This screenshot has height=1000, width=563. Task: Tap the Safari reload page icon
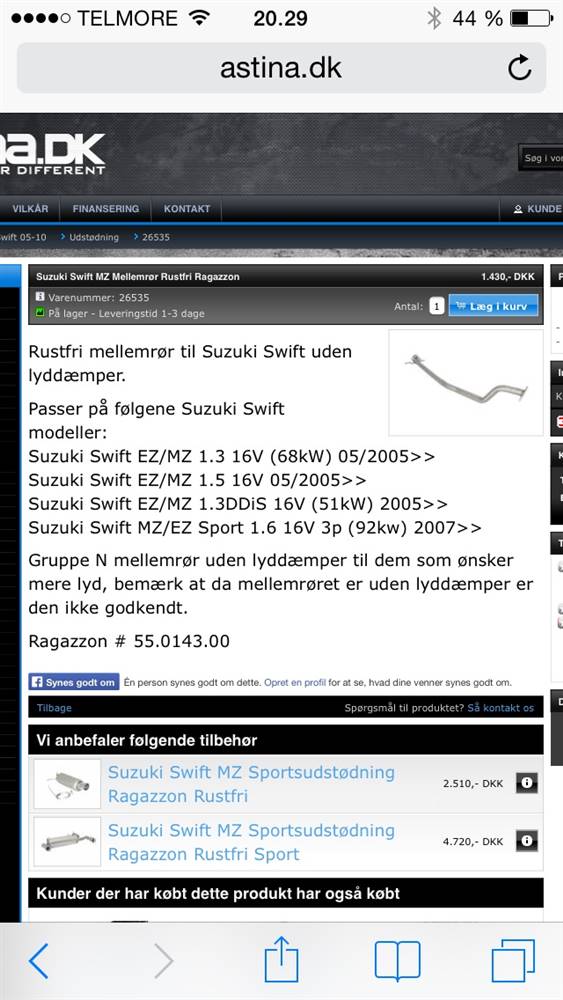tap(520, 67)
